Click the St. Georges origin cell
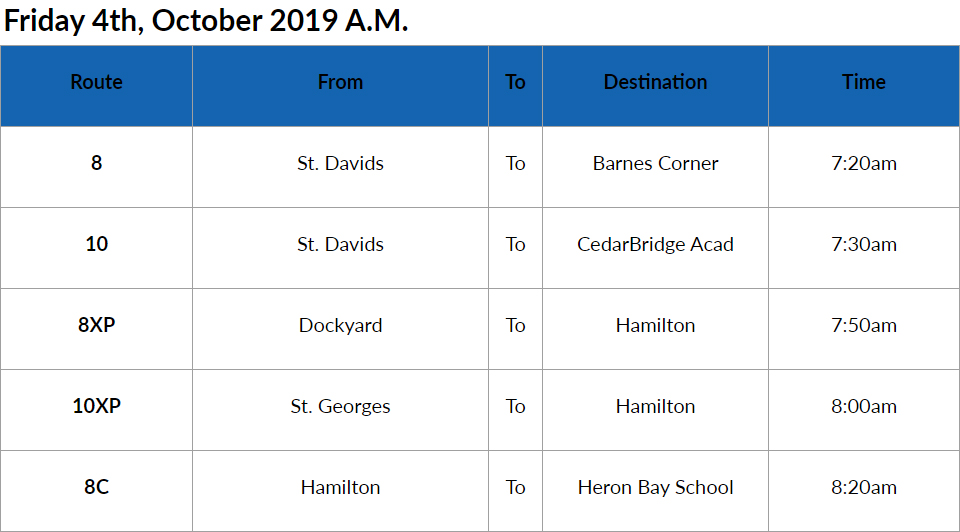 (340, 406)
